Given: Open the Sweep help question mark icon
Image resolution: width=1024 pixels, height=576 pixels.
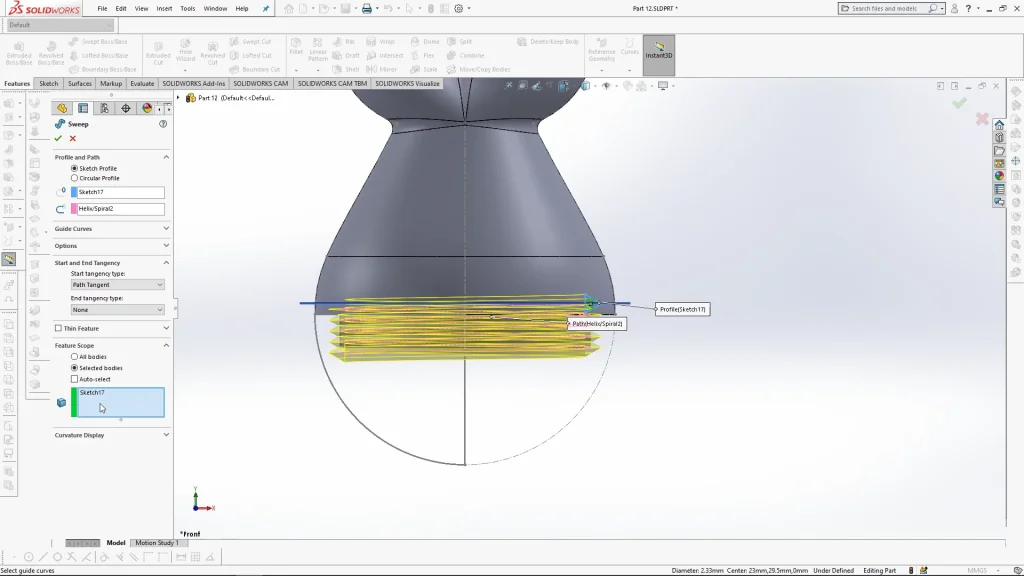Looking at the screenshot, I should (163, 124).
